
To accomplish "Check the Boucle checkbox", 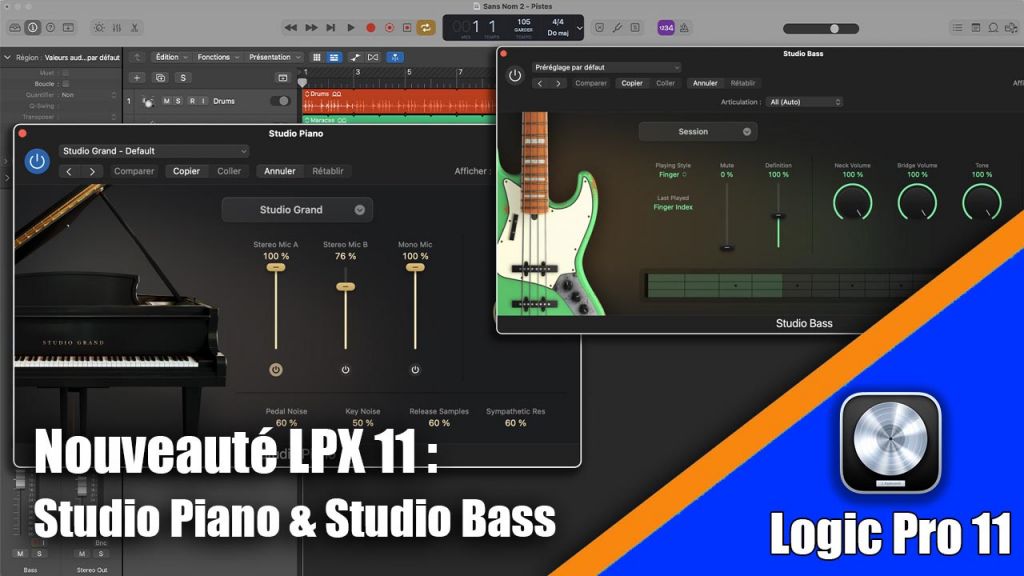I will pyautogui.click(x=65, y=84).
